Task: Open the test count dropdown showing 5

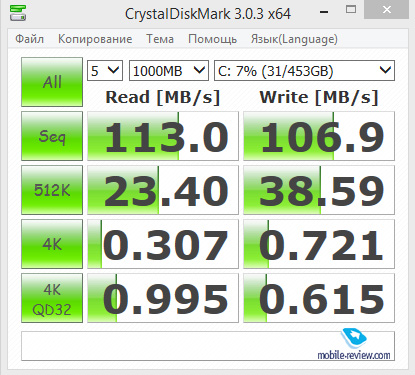Action: pyautogui.click(x=105, y=71)
